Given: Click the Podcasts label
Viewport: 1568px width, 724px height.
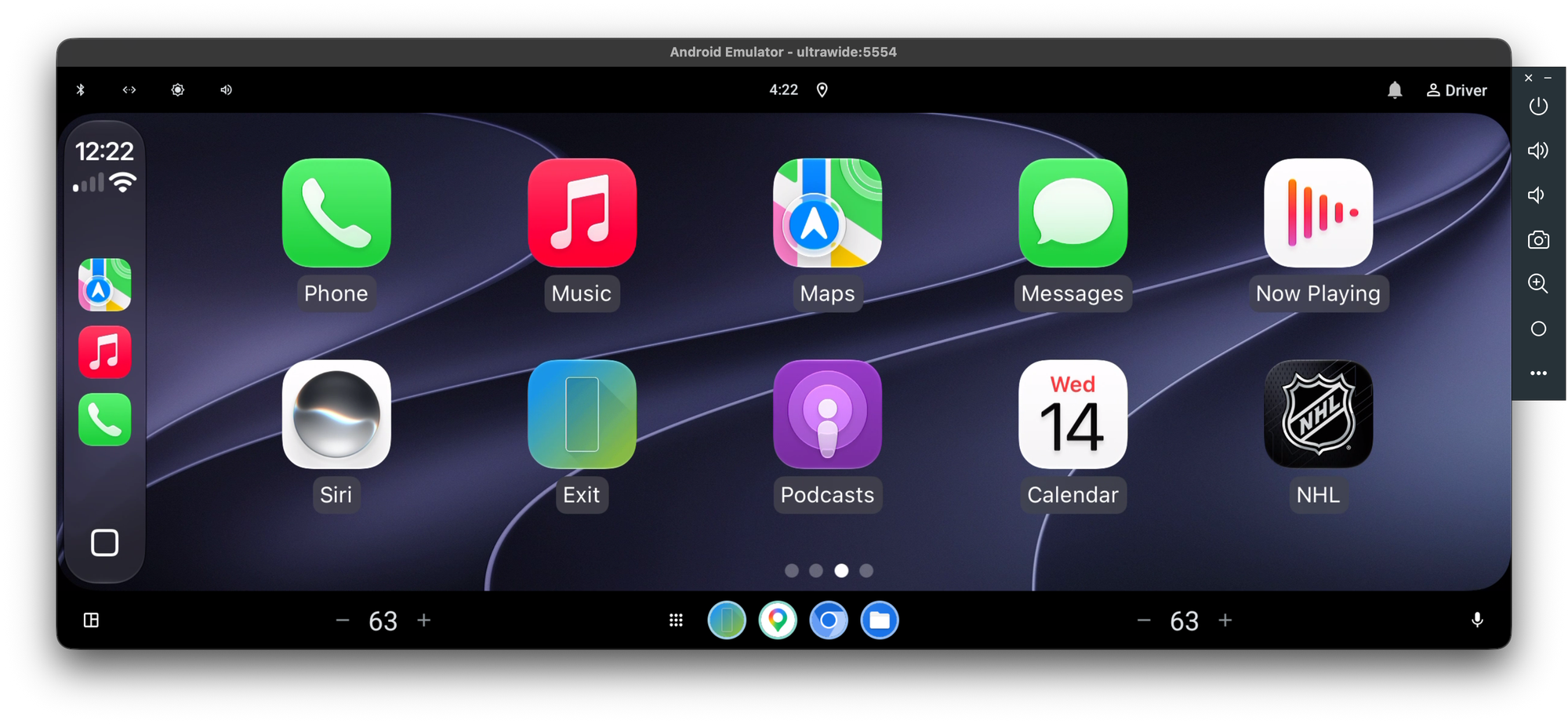Looking at the screenshot, I should (x=827, y=495).
